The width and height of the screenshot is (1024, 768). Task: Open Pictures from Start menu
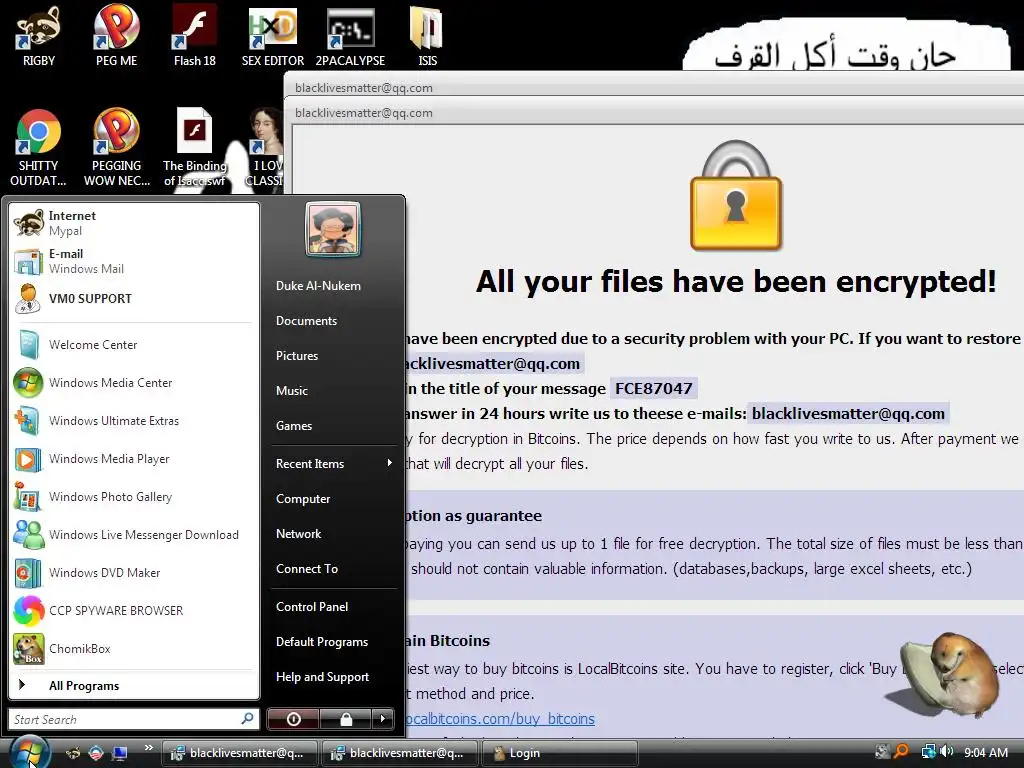click(296, 355)
